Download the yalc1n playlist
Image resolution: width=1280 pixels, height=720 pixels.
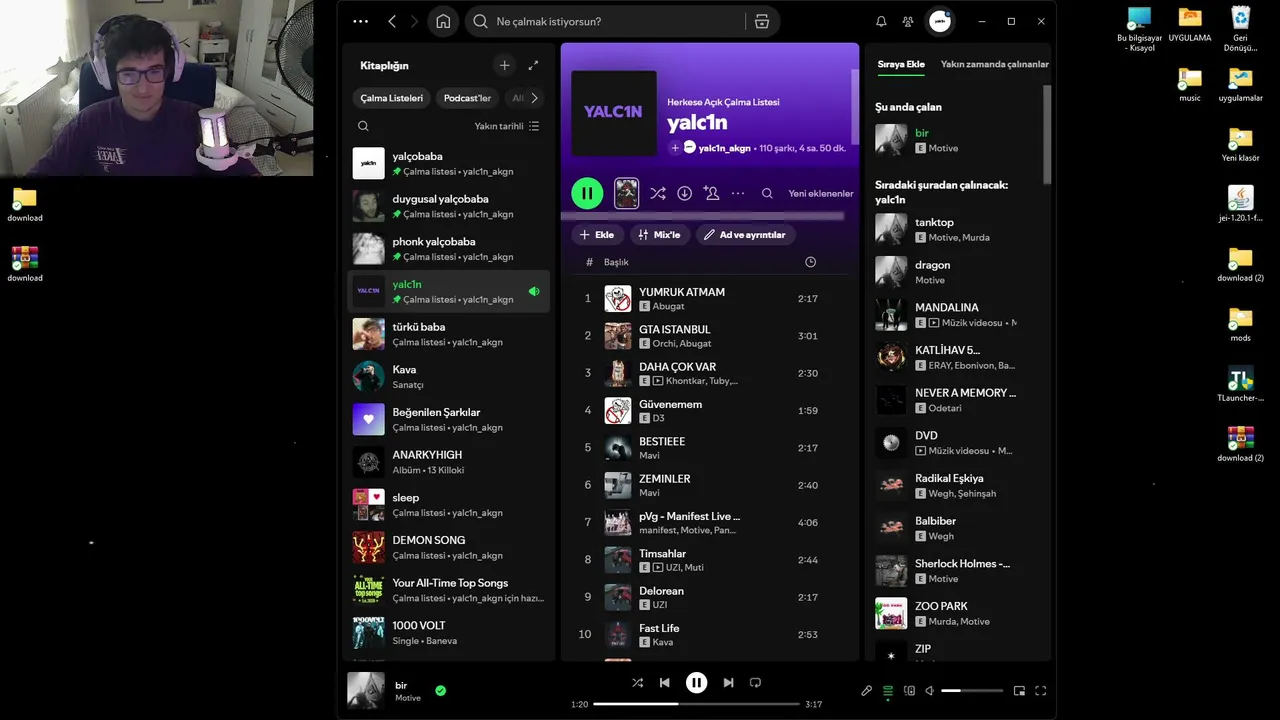[x=685, y=193]
